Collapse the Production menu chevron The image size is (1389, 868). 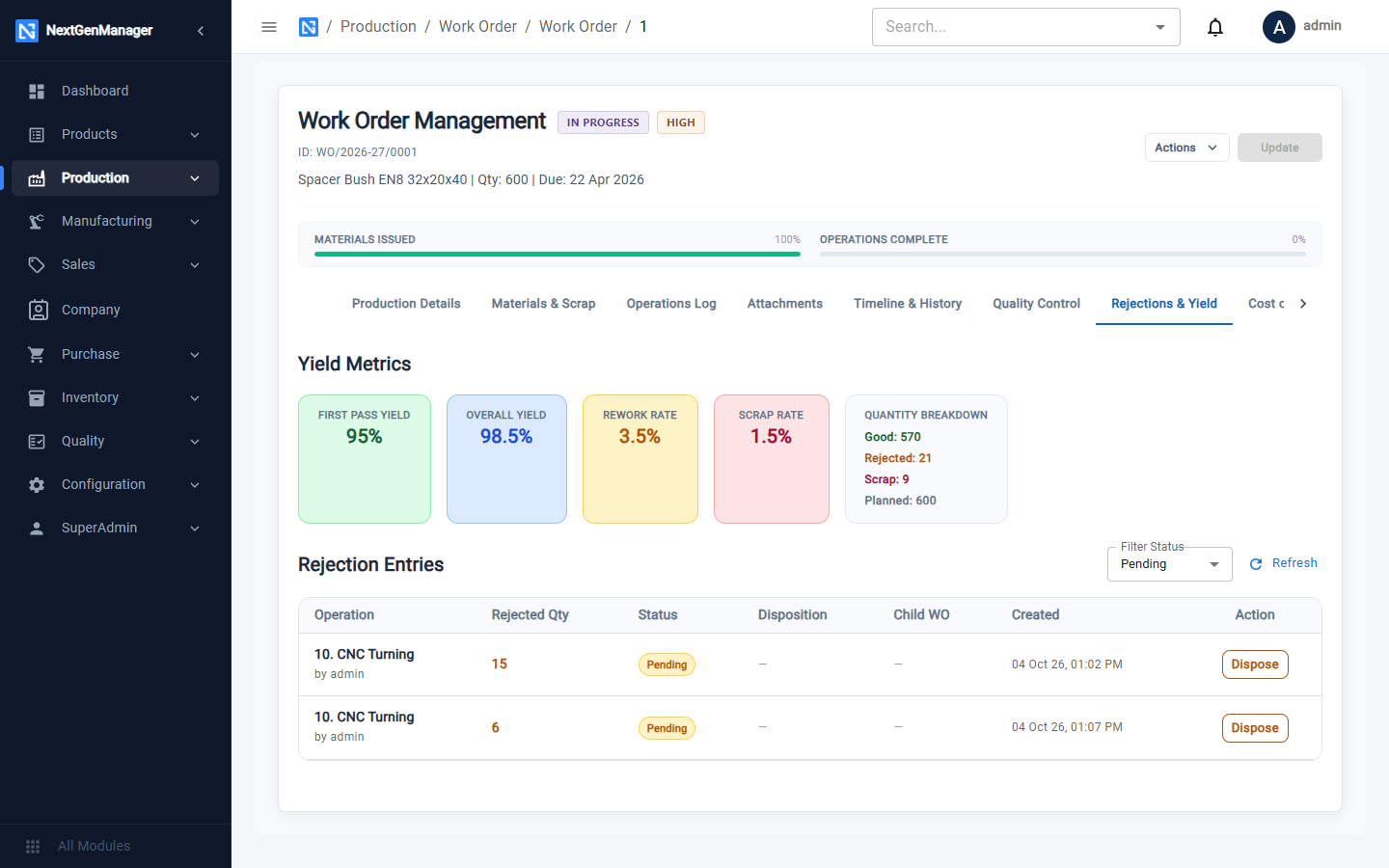(x=195, y=178)
